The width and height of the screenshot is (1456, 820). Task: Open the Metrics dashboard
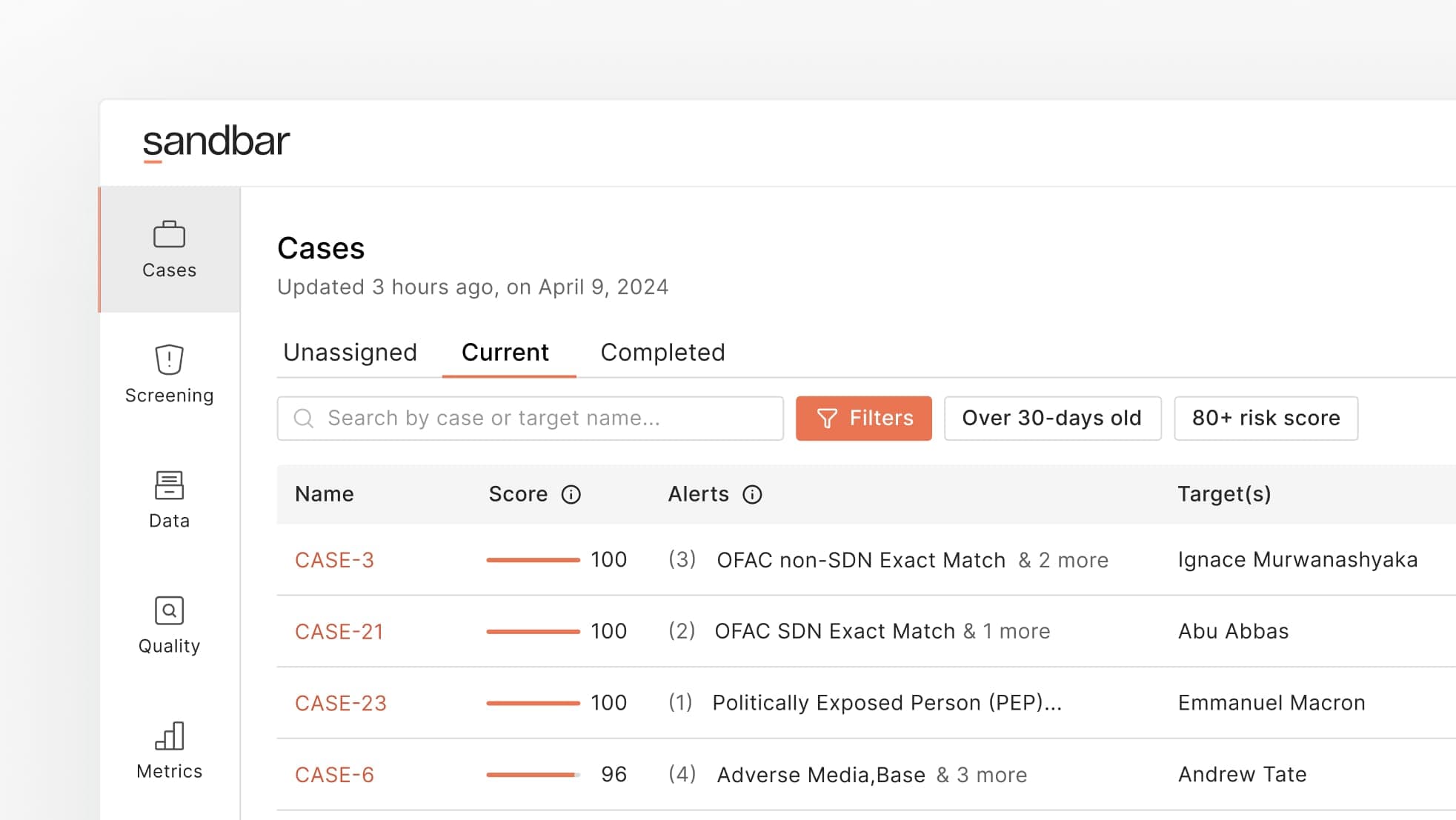170,750
